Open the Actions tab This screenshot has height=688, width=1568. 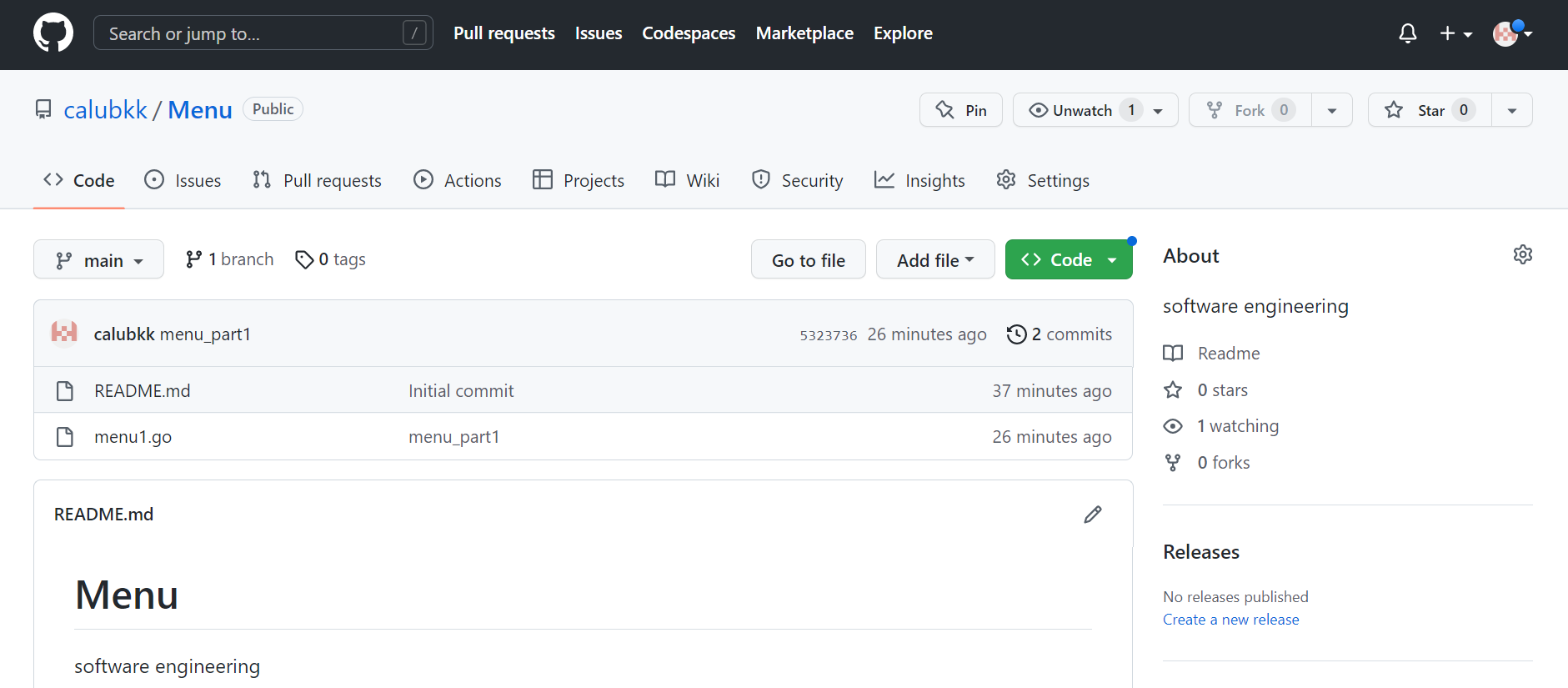pos(458,181)
